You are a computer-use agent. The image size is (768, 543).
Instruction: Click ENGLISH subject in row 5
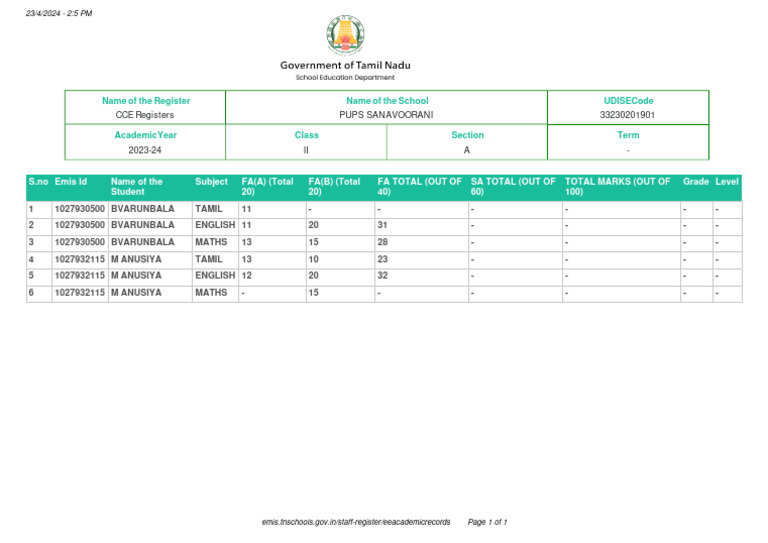[215, 276]
